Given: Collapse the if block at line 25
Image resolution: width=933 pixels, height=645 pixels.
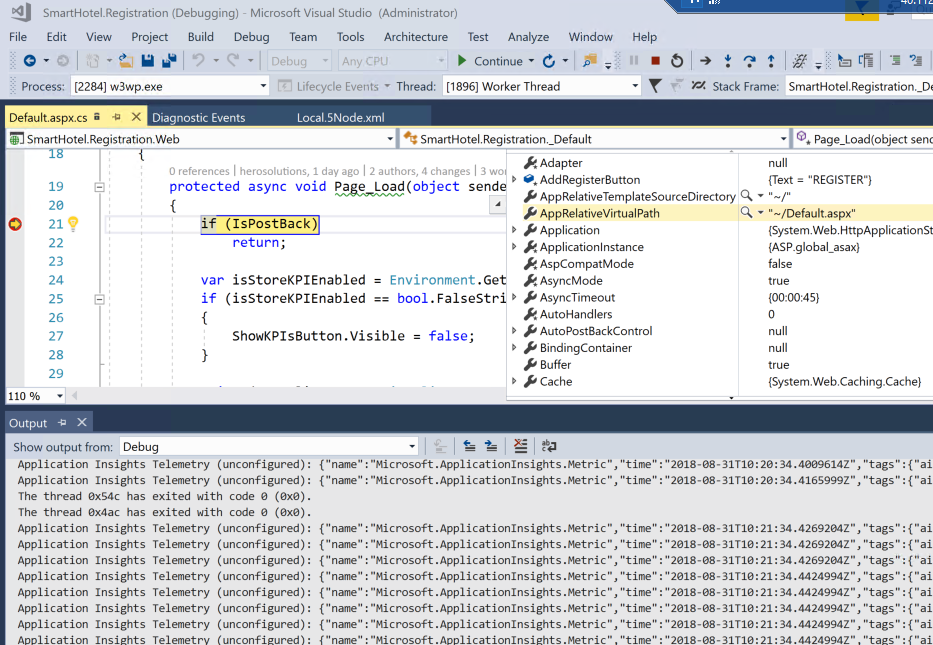Looking at the screenshot, I should 99,299.
